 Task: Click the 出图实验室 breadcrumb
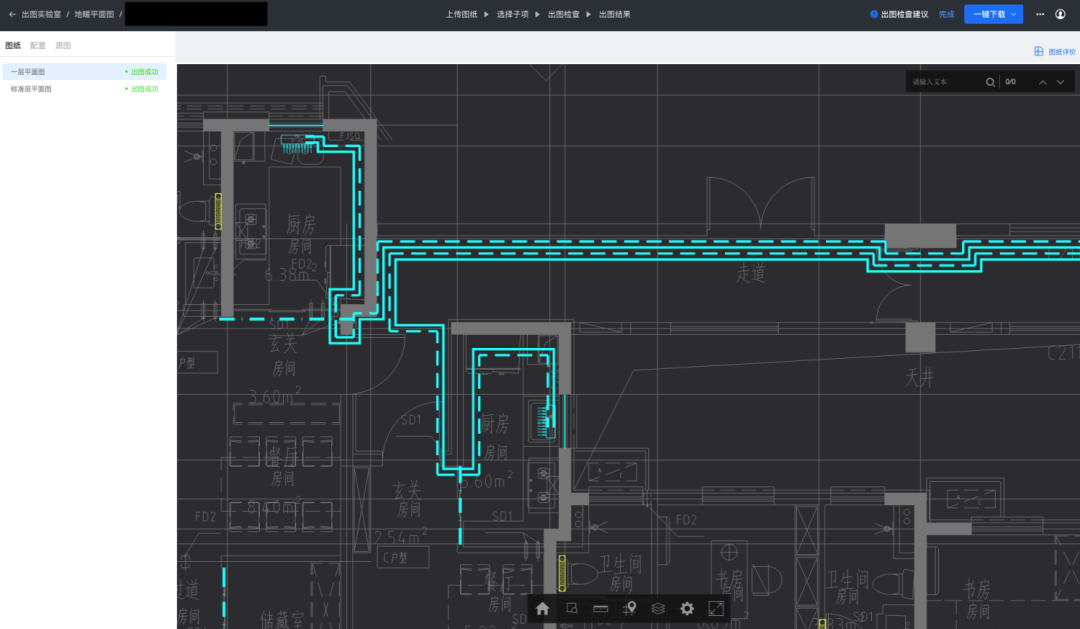coord(41,14)
